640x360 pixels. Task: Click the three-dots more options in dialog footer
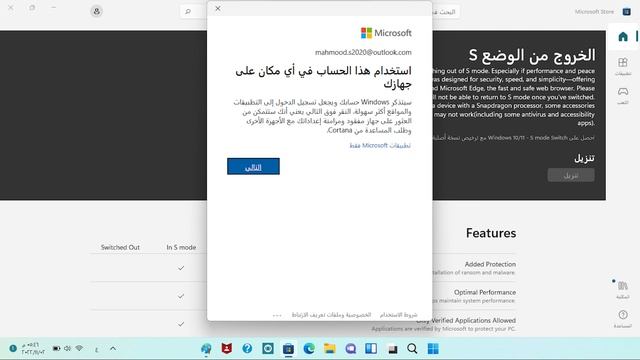coord(277,315)
